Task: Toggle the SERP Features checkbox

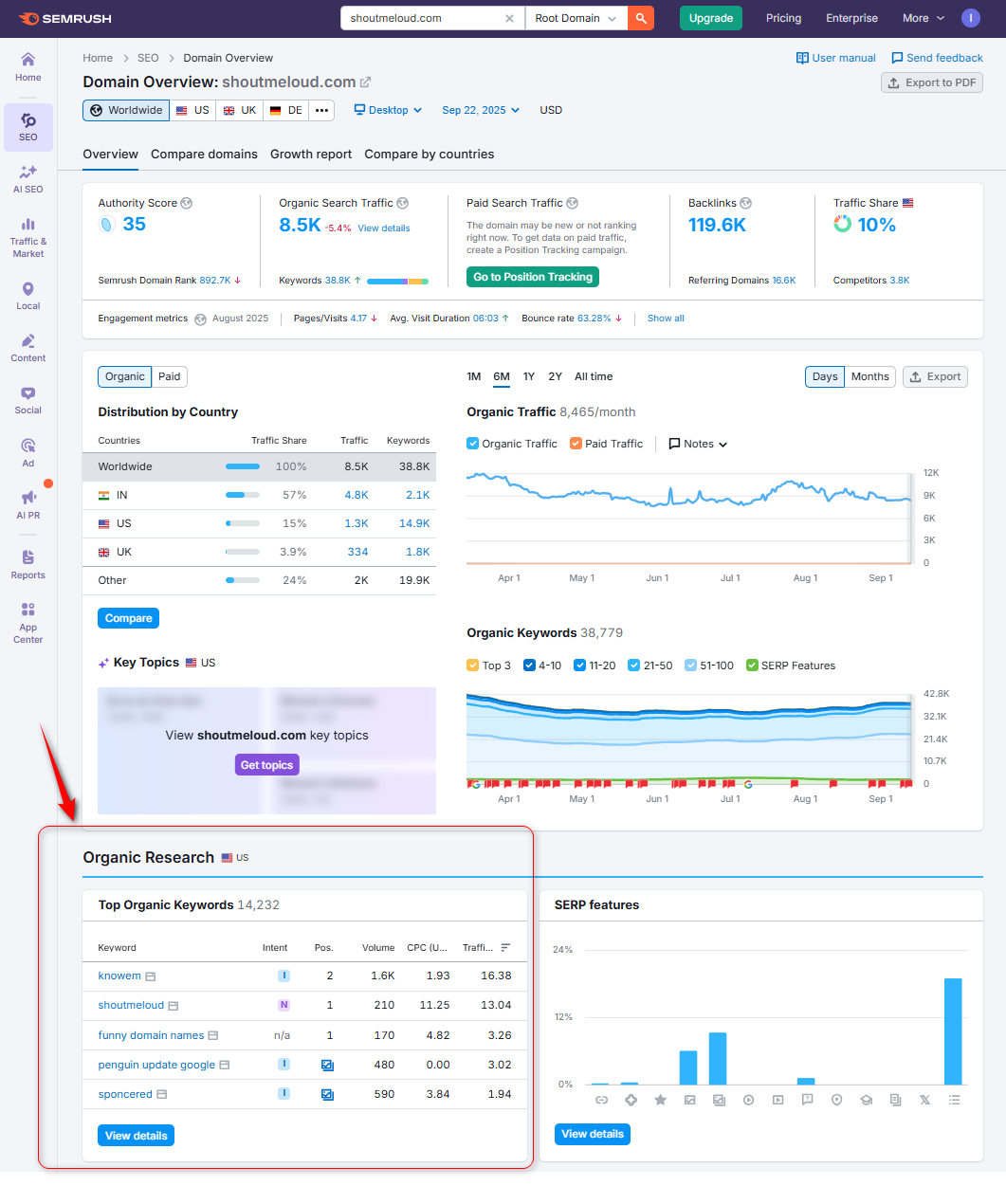Action: (752, 665)
